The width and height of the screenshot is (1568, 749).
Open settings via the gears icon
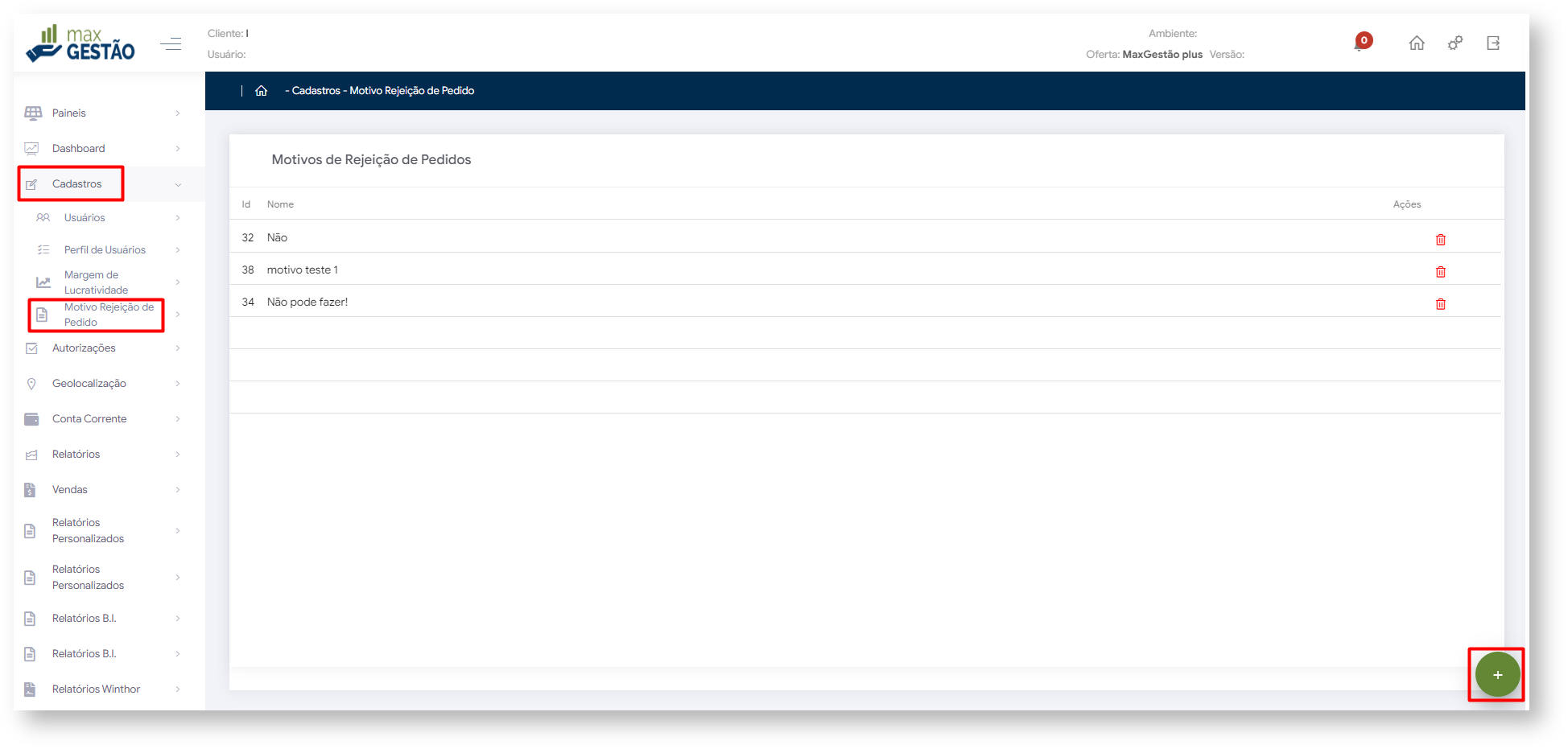point(1455,43)
